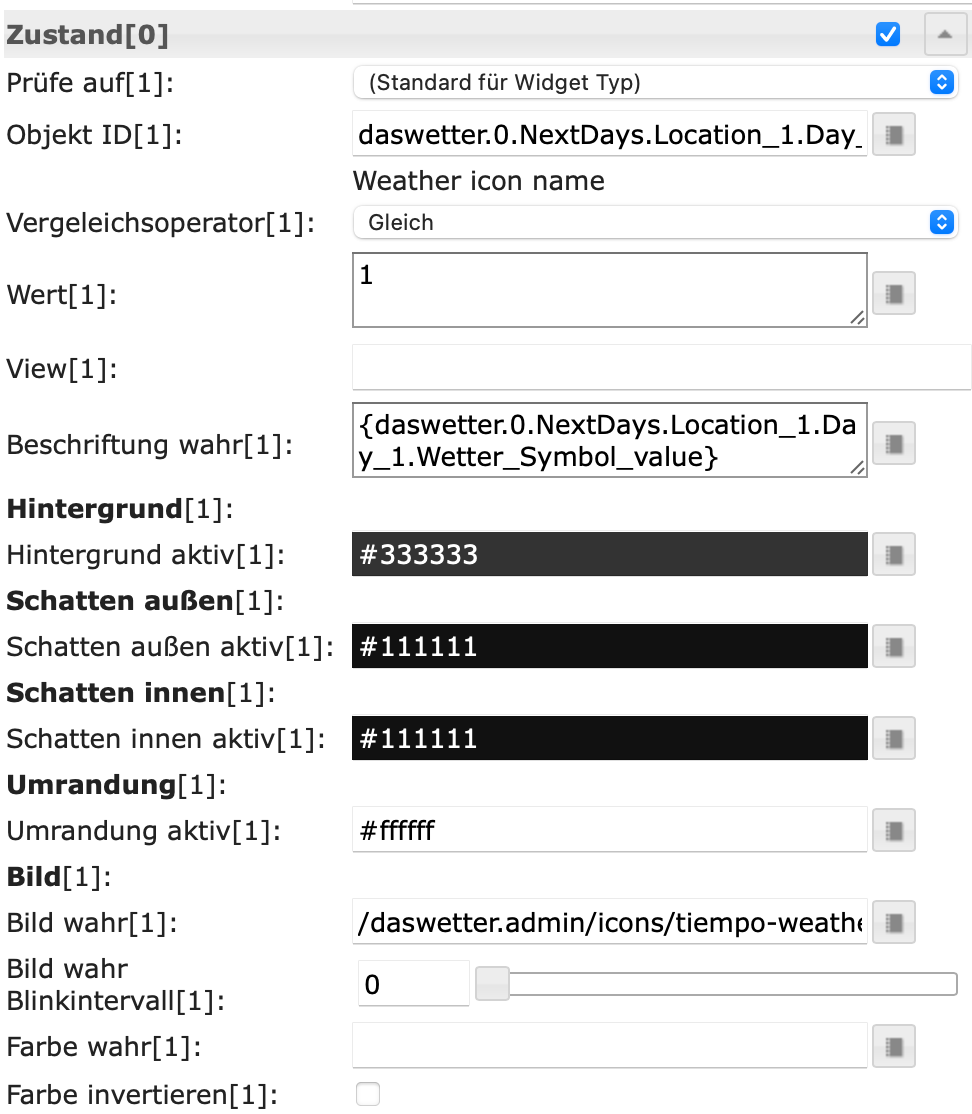The height and width of the screenshot is (1114, 972).
Task: Click edit icon beside Beschriftung wahr field
Action: (894, 442)
